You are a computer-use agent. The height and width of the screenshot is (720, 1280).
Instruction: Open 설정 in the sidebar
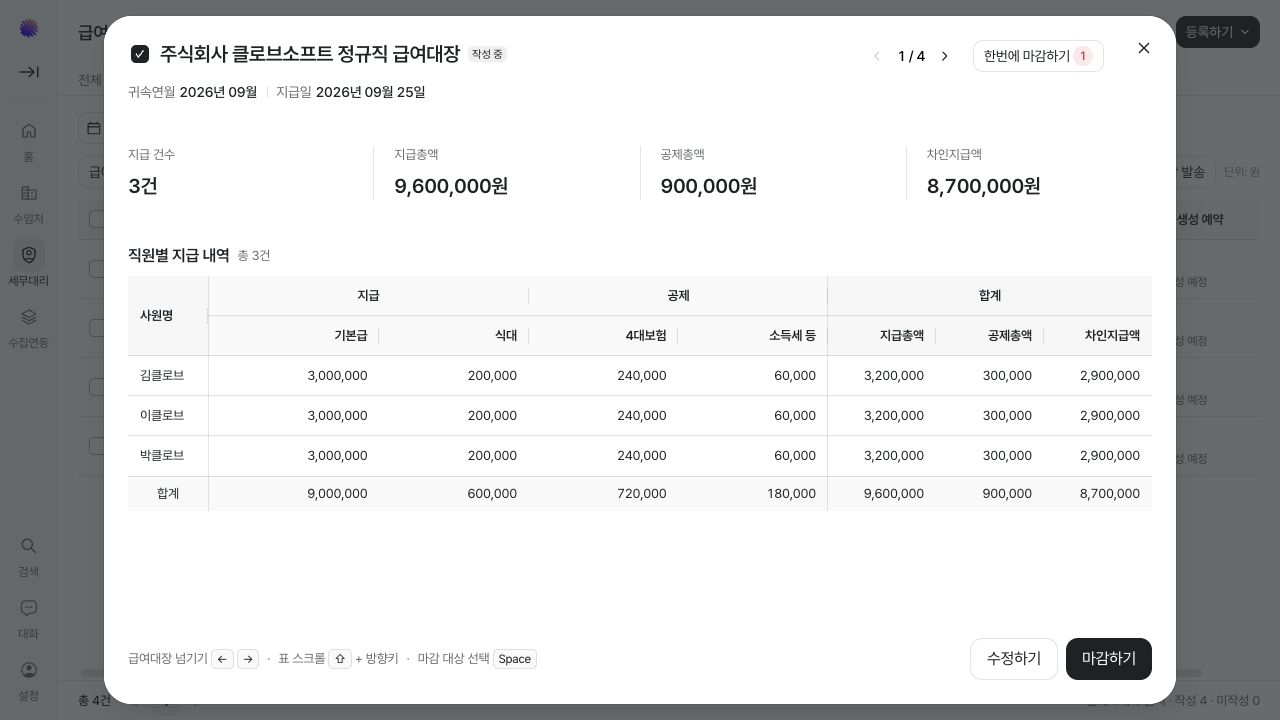click(x=29, y=680)
